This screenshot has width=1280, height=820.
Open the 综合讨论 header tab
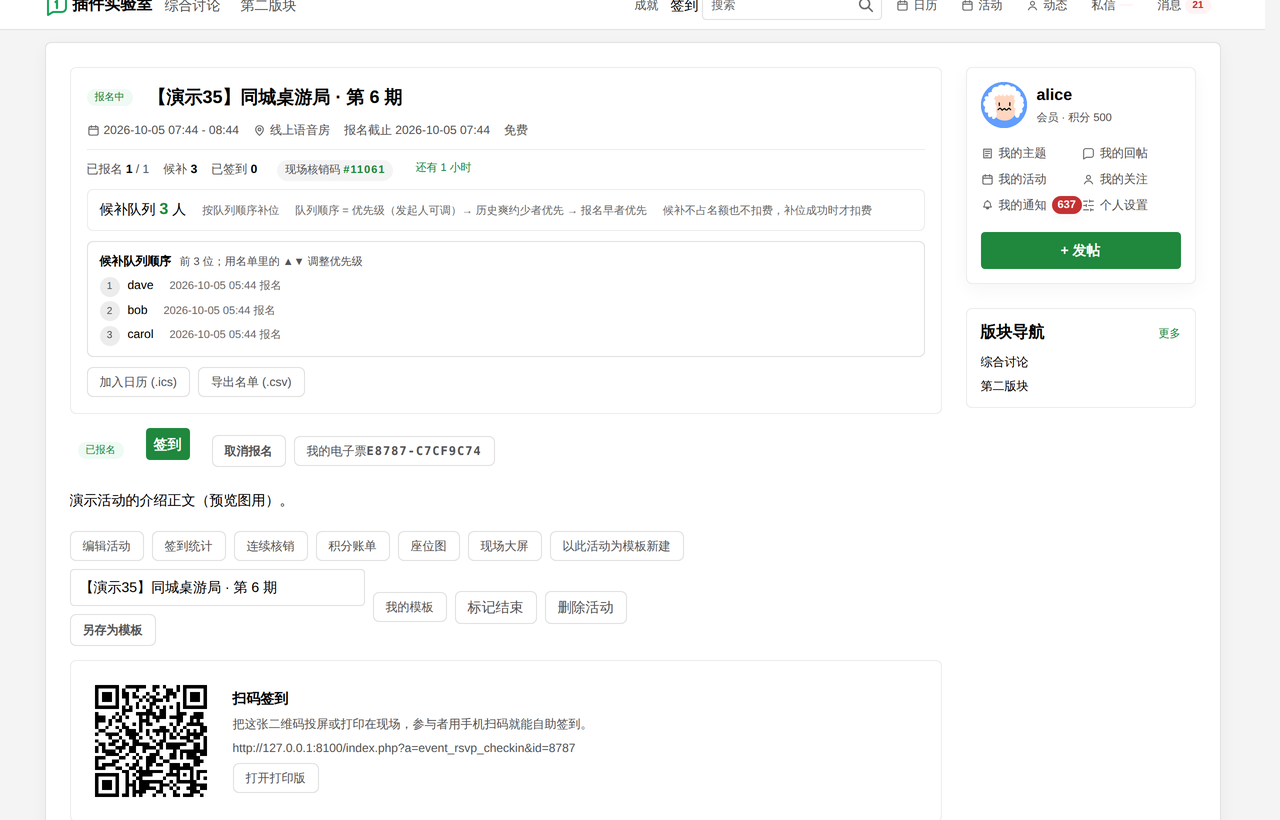[x=192, y=6]
